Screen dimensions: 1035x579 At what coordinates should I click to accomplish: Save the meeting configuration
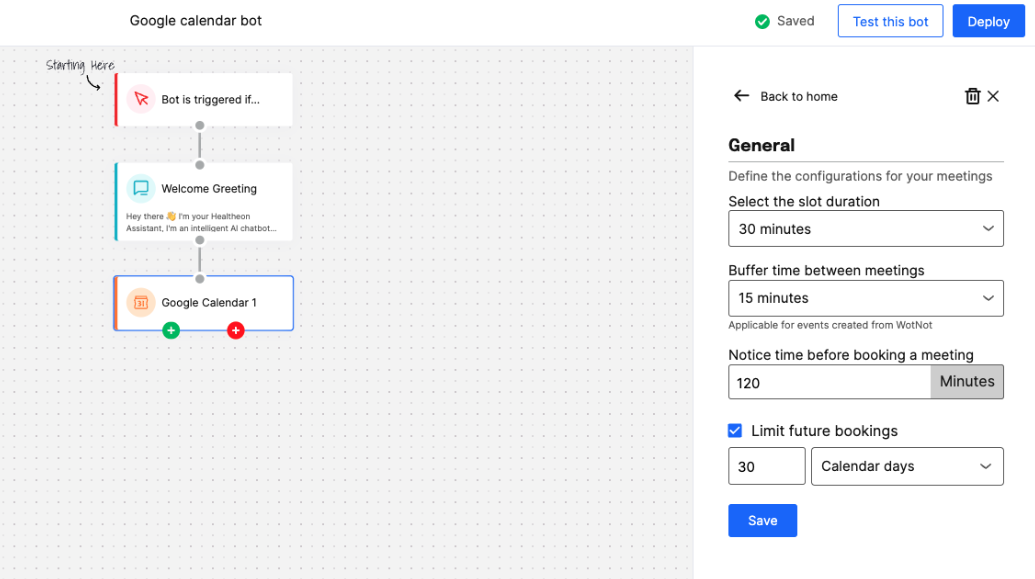click(762, 520)
